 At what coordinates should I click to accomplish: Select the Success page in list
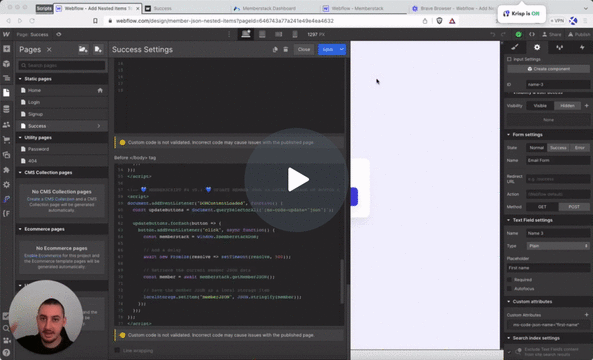[x=62, y=126]
